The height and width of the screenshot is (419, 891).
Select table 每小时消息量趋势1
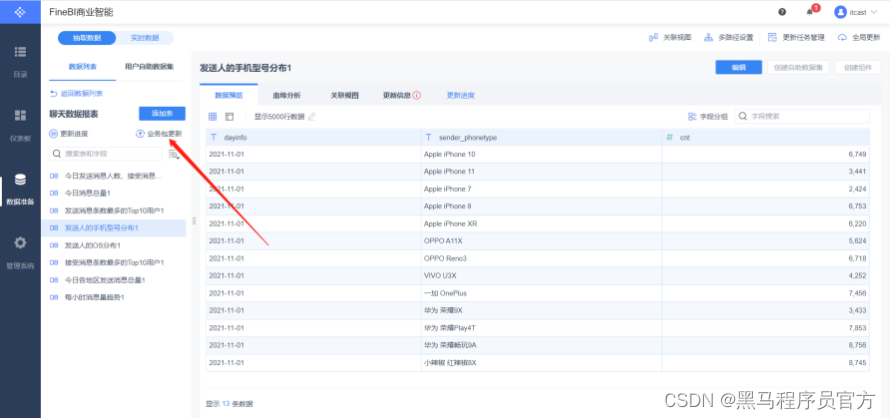tap(114, 297)
